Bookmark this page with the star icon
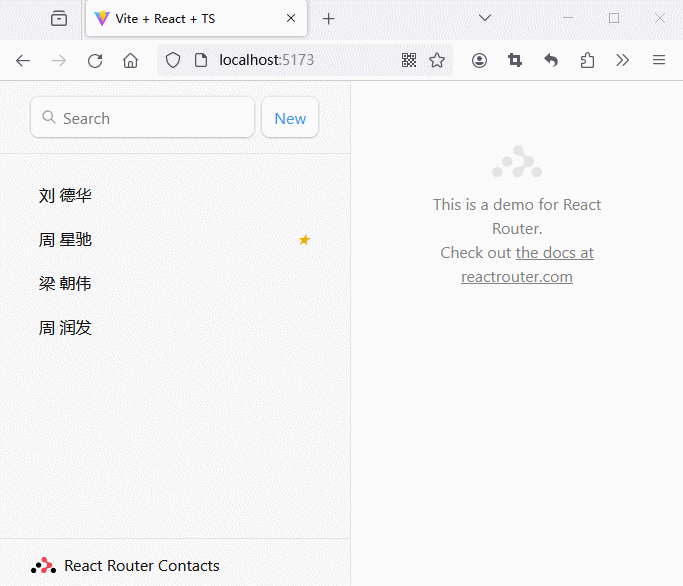 [437, 60]
